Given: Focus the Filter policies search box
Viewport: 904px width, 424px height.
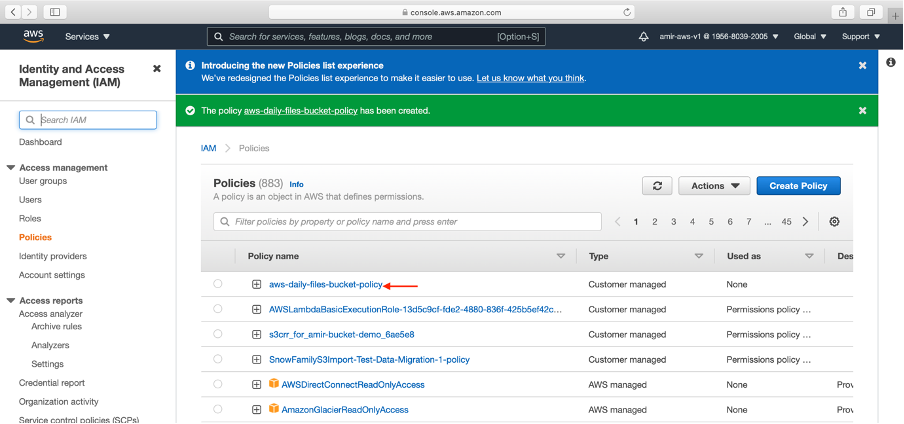Looking at the screenshot, I should 407,222.
